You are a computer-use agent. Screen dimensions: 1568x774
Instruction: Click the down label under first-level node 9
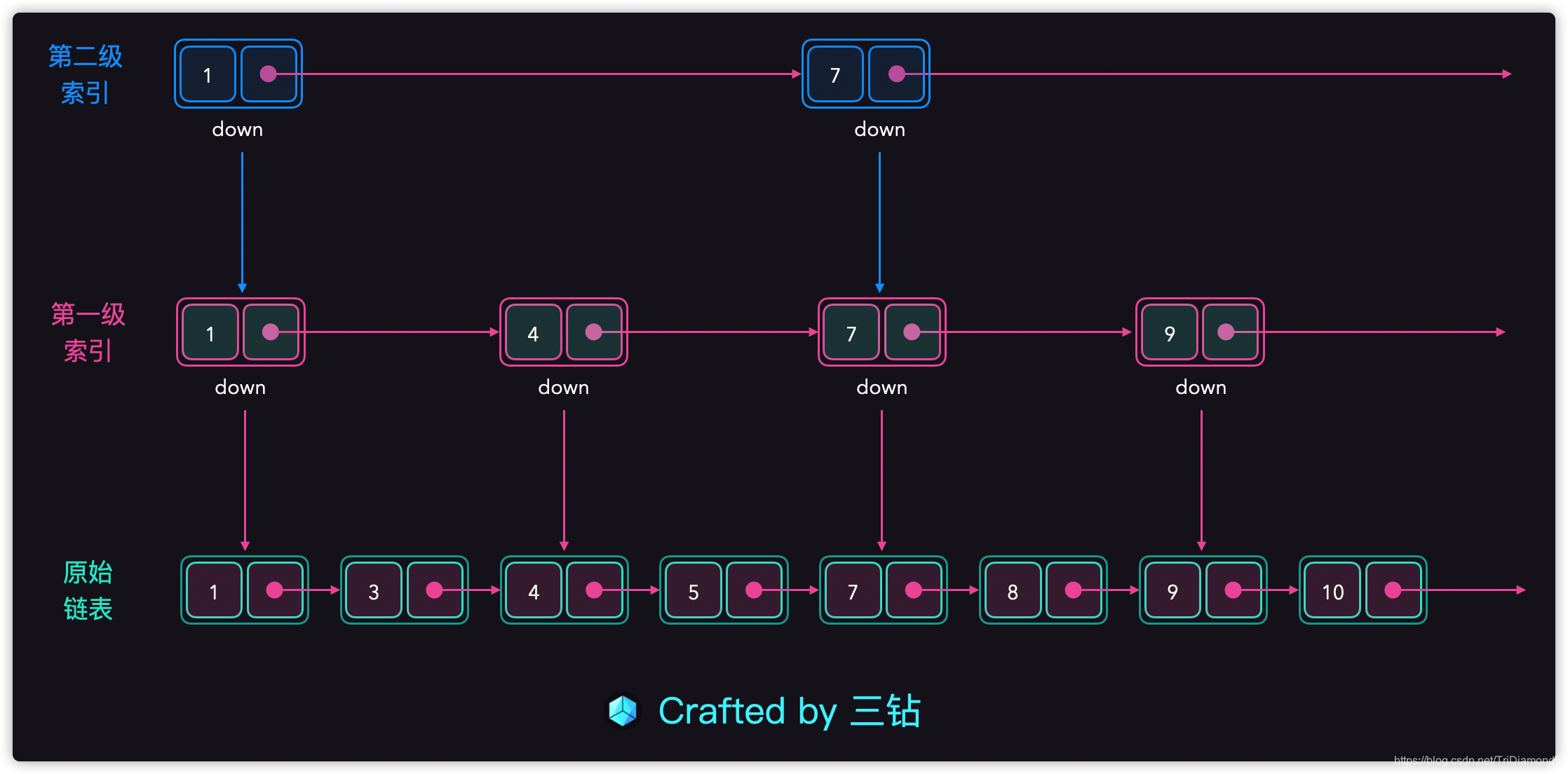1201,388
